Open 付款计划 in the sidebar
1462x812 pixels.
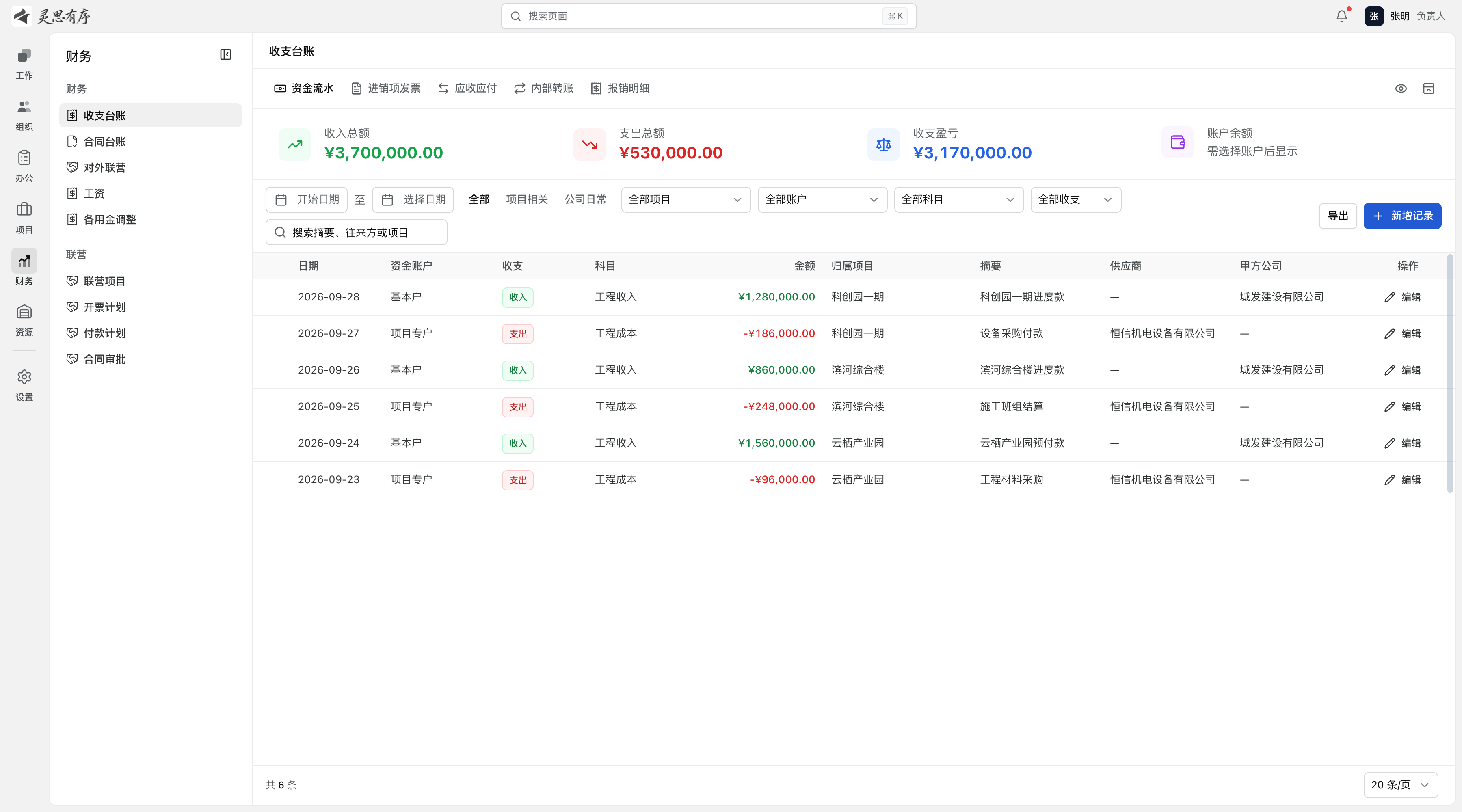tap(150, 334)
